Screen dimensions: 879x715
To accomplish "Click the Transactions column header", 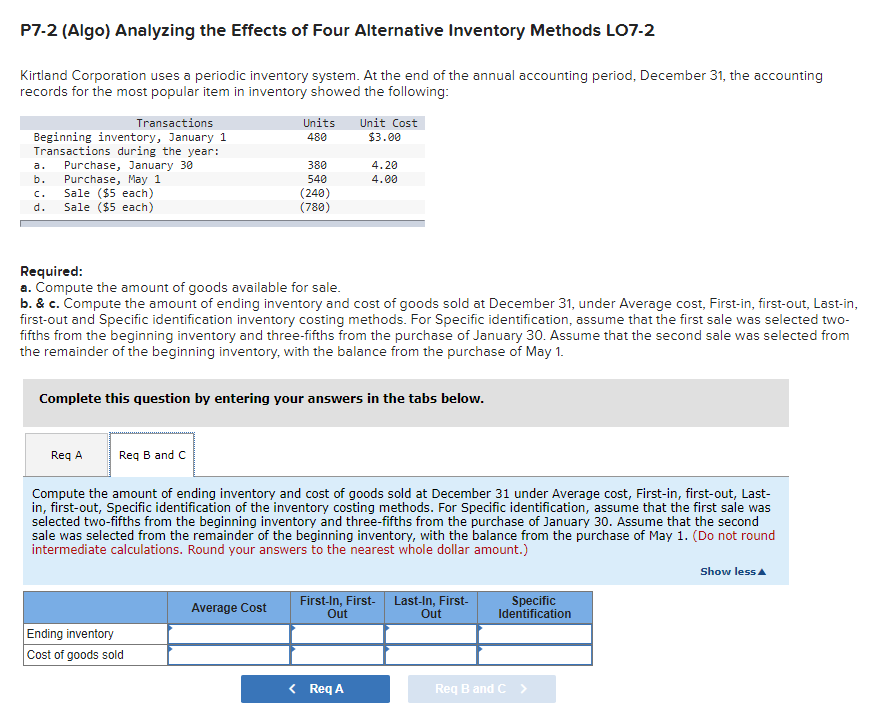I will pos(175,123).
